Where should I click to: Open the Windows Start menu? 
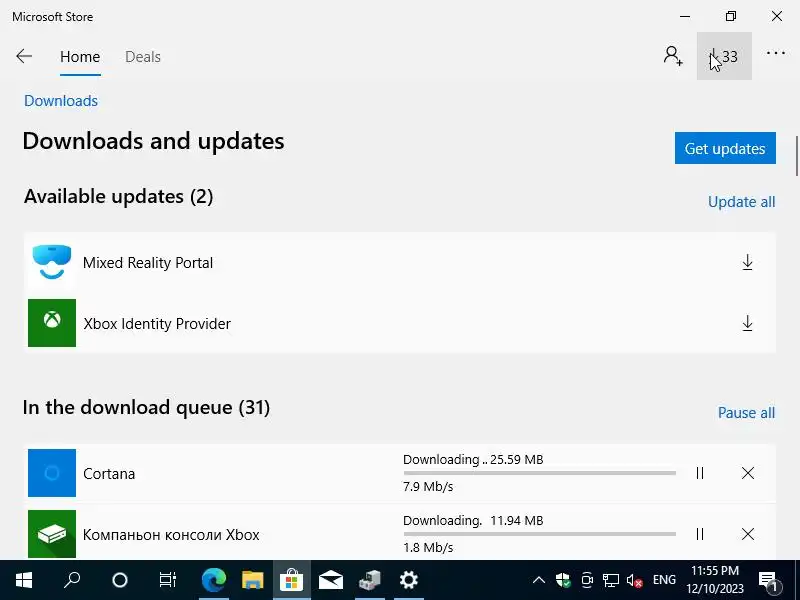click(x=24, y=580)
